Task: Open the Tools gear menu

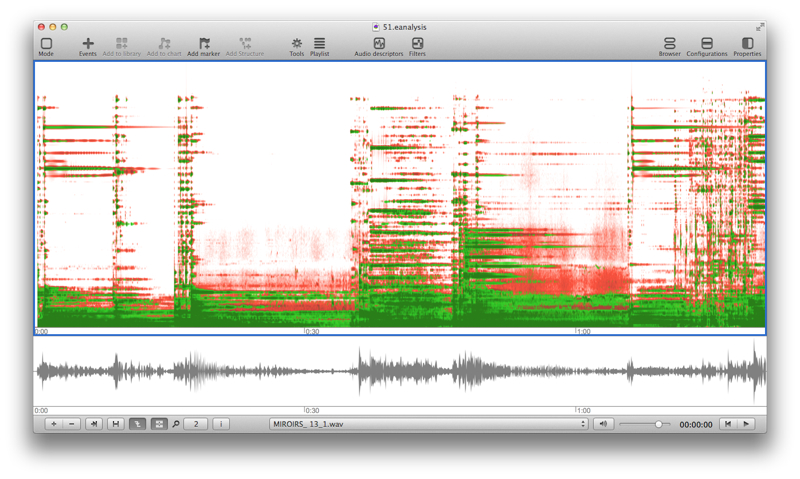Action: [x=296, y=43]
